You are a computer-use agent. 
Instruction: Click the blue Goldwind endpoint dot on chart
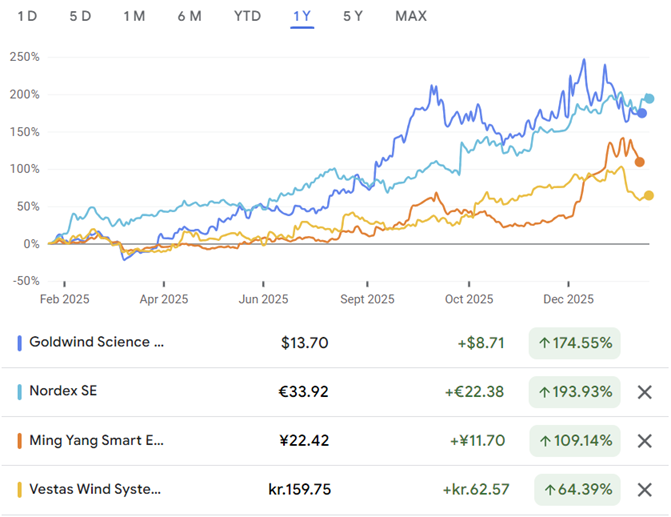coord(642,113)
